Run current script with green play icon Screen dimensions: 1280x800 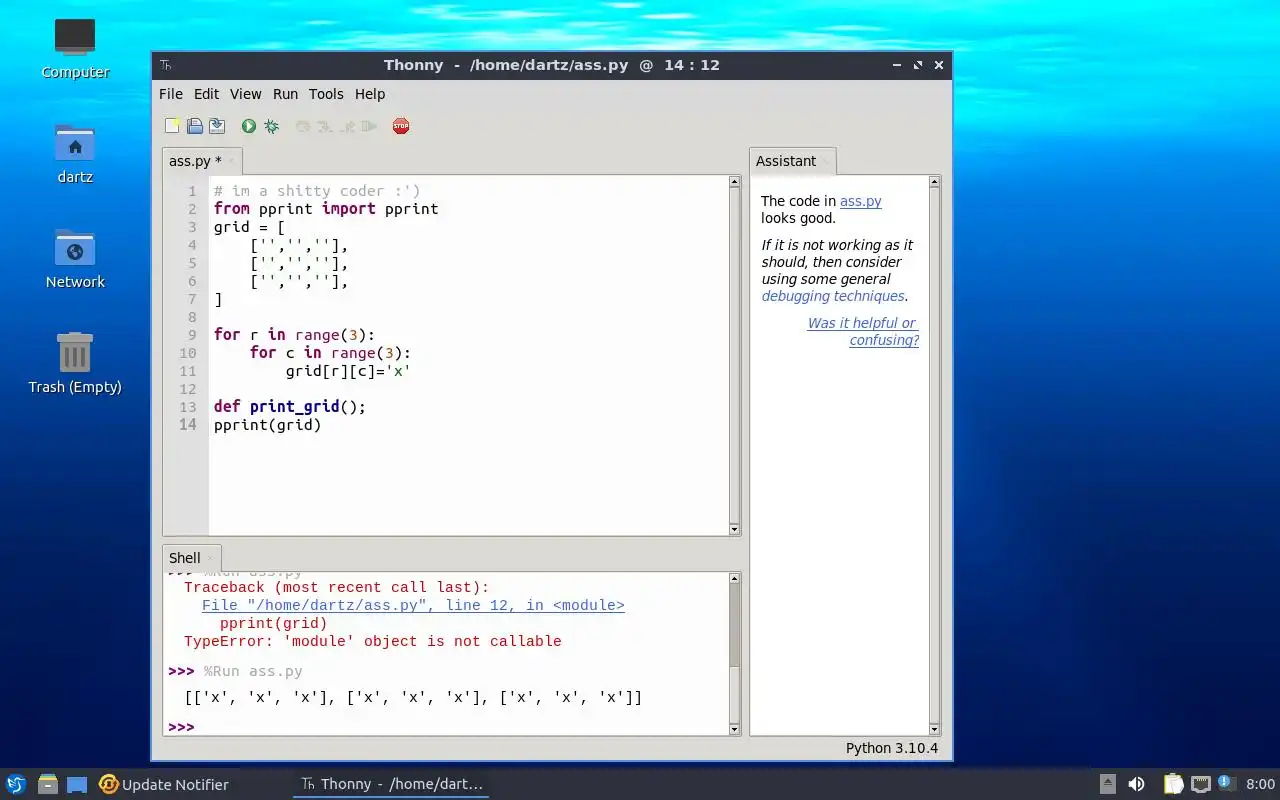(x=248, y=126)
